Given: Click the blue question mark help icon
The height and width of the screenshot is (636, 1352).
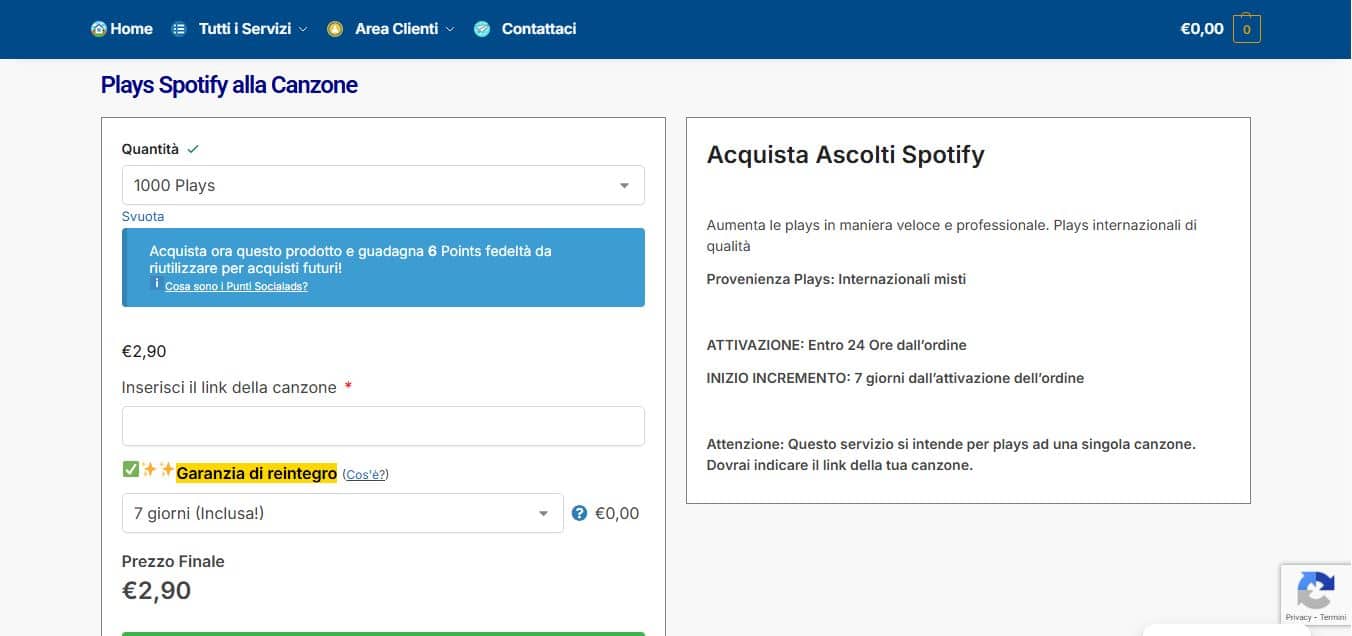Looking at the screenshot, I should 579,513.
